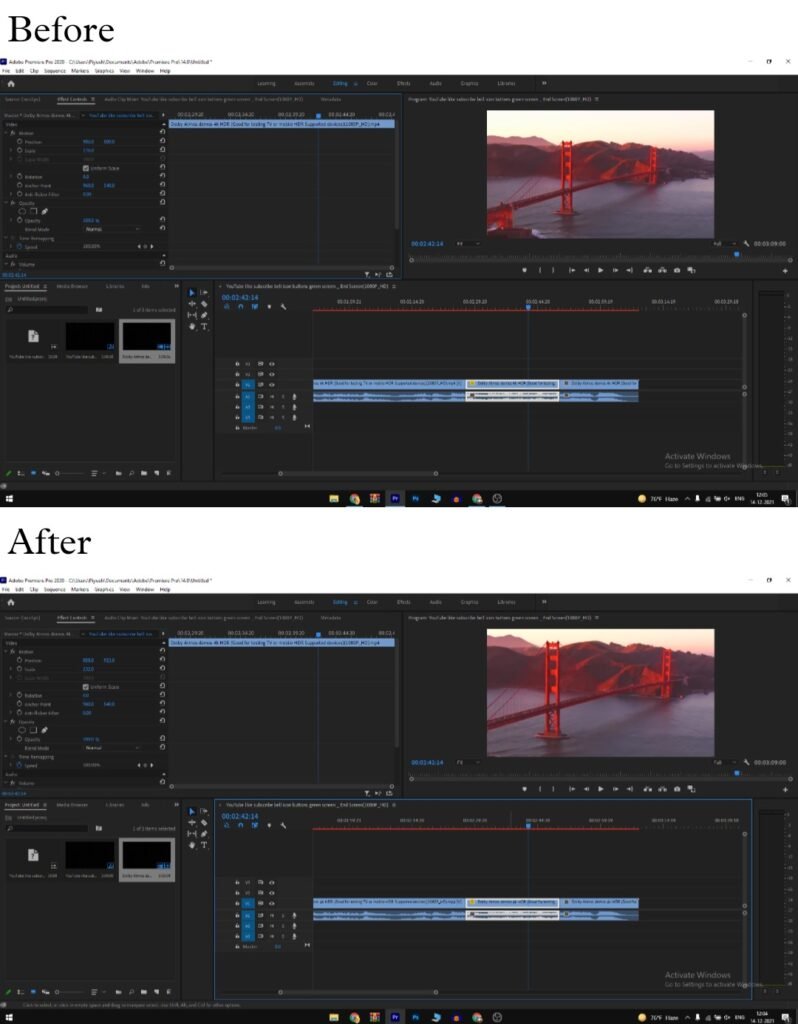Reset the Position parameter in the Before Effect Controls
798x1024 pixels.
tap(163, 141)
